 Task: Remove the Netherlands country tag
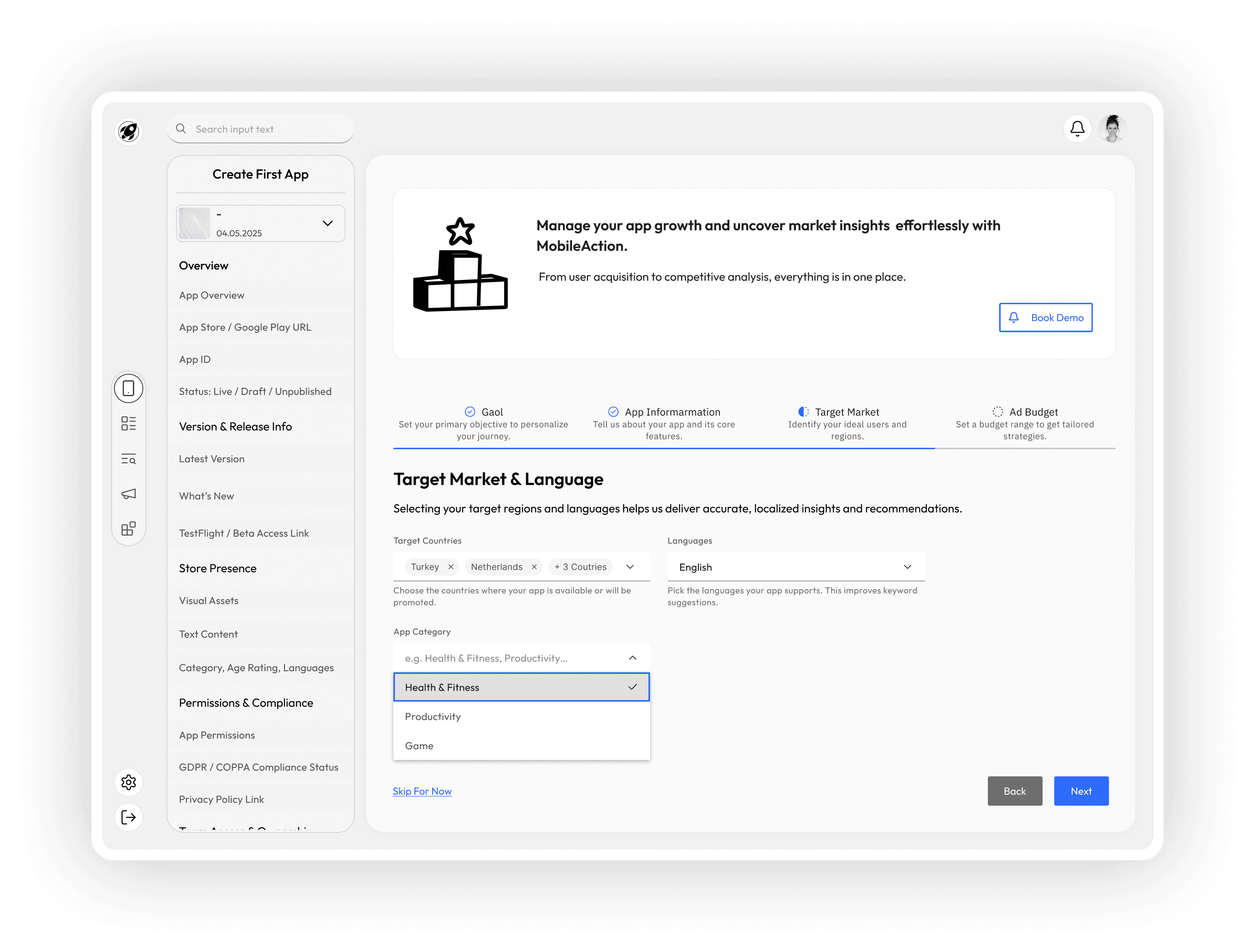pyautogui.click(x=534, y=567)
